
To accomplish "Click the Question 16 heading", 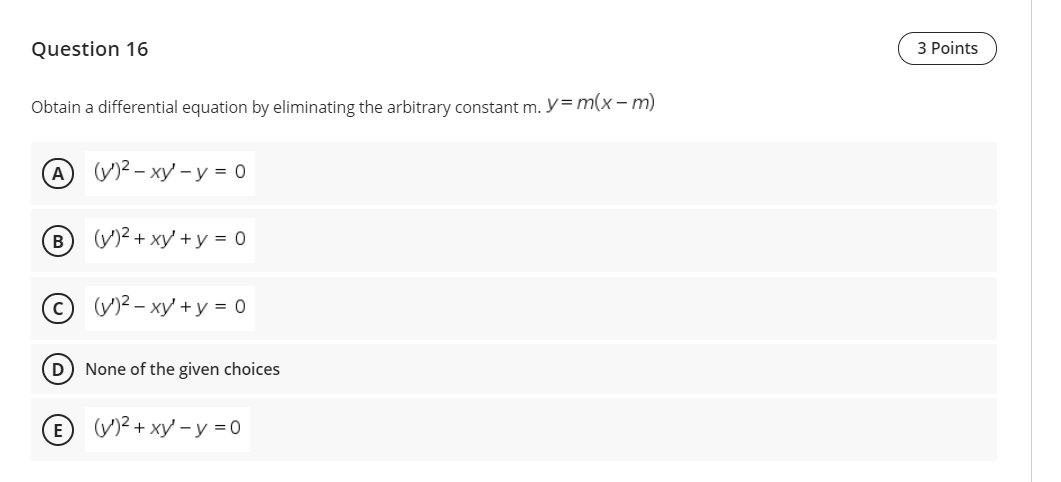I will point(89,49).
